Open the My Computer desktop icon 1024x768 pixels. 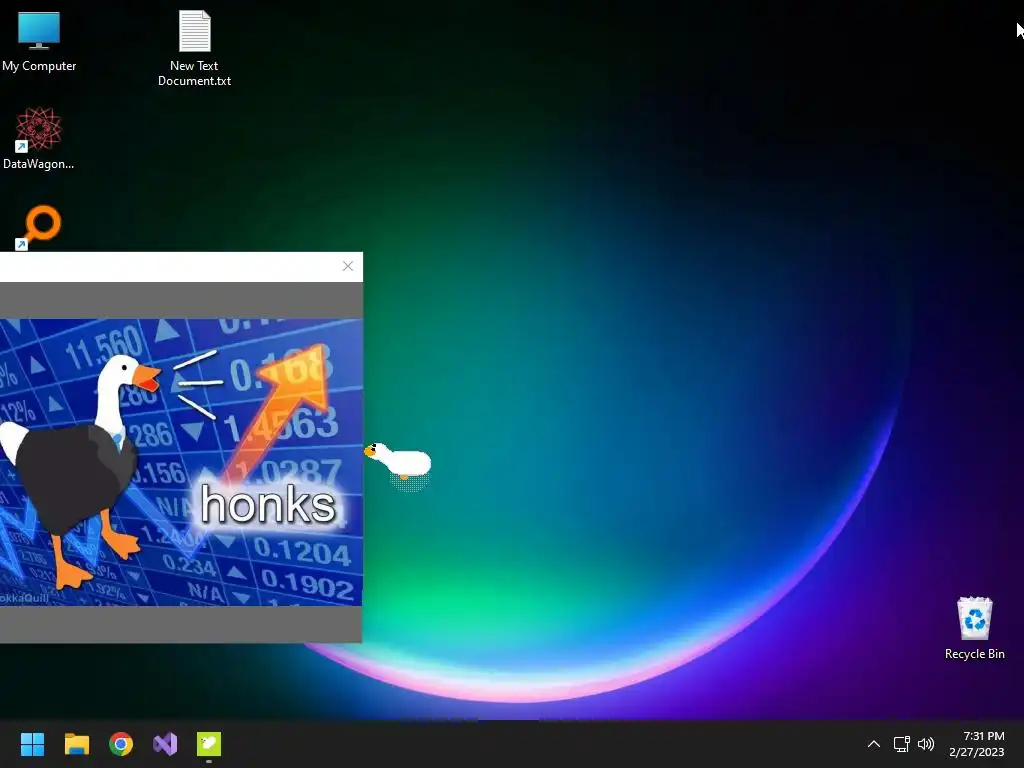(x=39, y=41)
